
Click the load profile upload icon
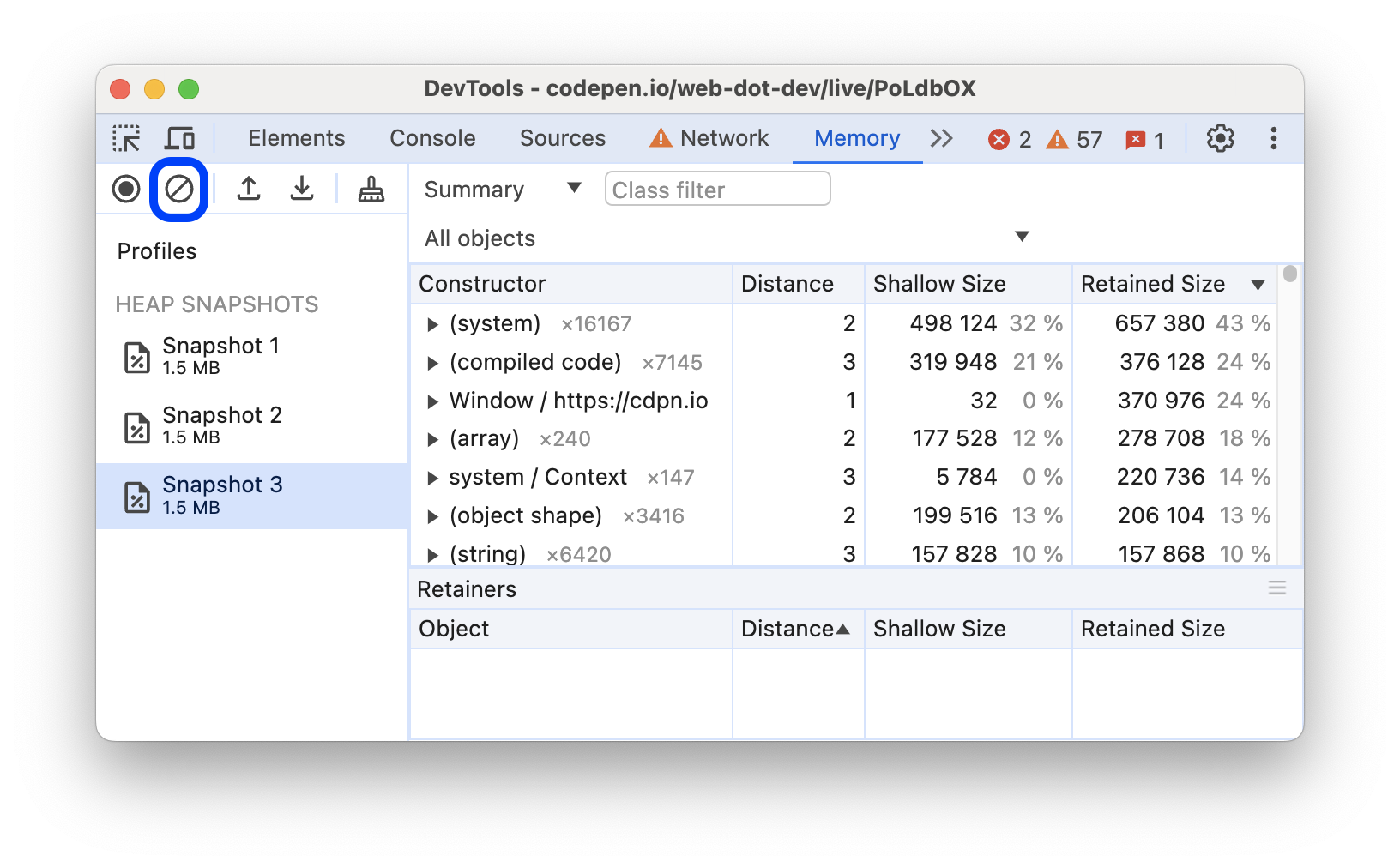(x=249, y=189)
